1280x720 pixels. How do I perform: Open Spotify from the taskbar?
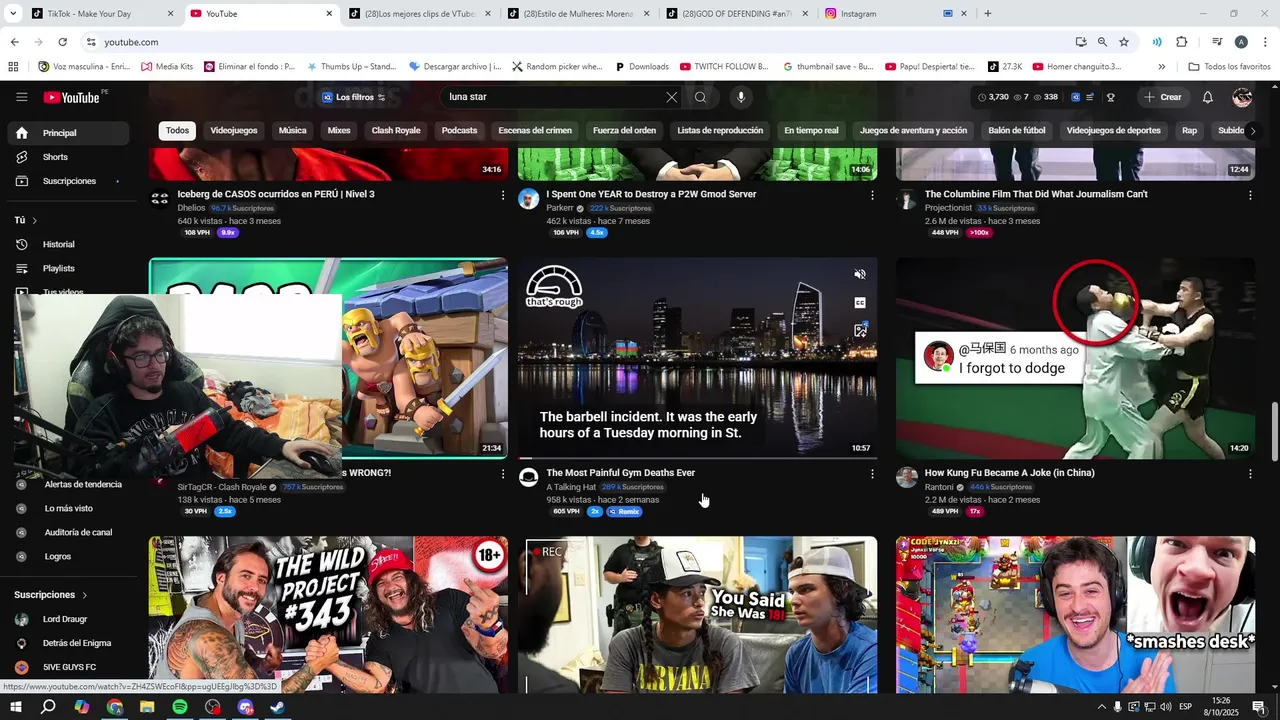[180, 707]
